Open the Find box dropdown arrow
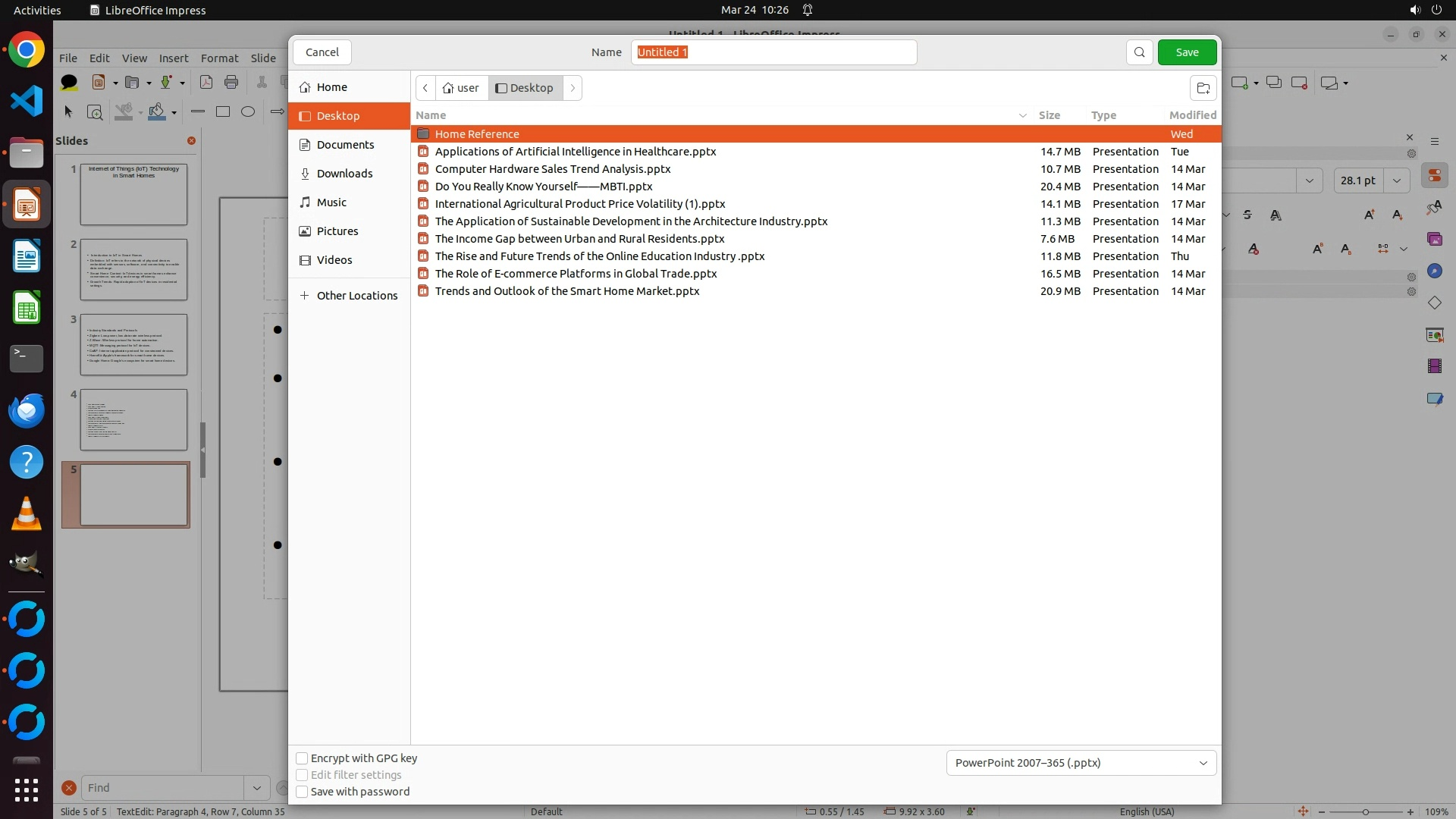Viewport: 1456px width, 819px height. [257, 788]
